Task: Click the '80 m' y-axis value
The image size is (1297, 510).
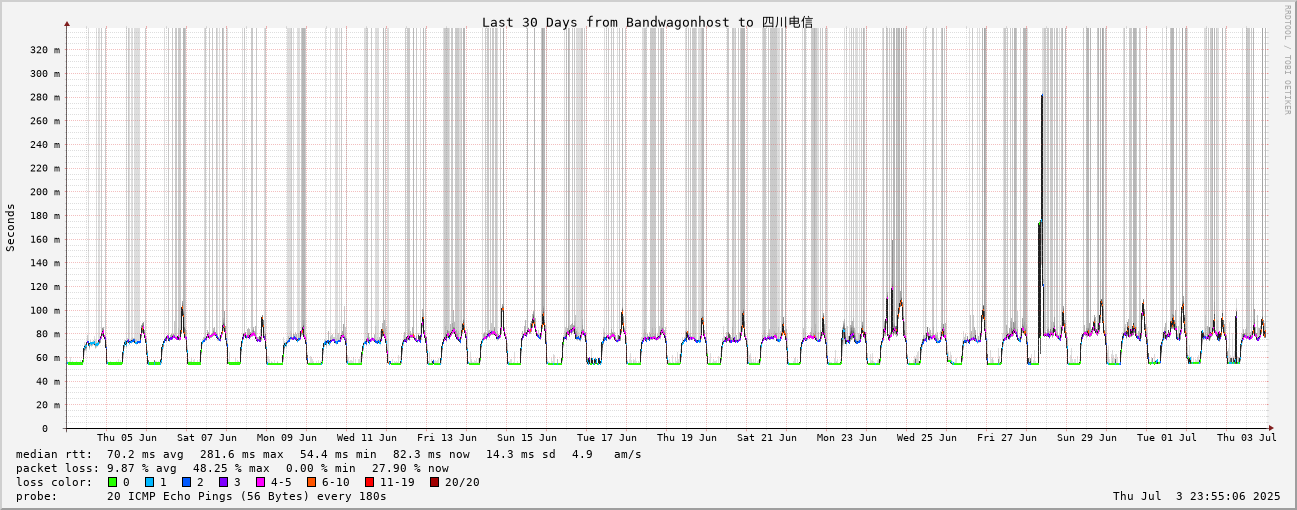Action: pyautogui.click(x=47, y=334)
